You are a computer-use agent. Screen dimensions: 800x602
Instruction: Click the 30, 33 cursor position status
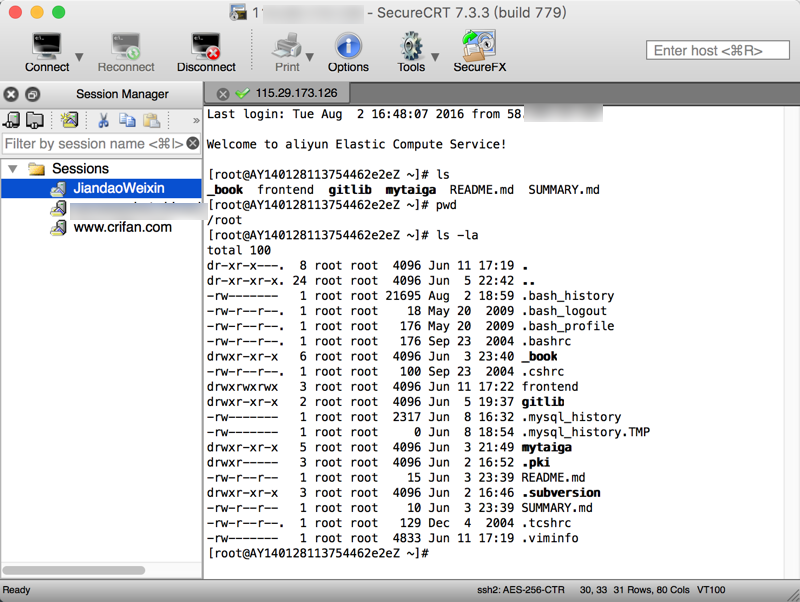[593, 590]
